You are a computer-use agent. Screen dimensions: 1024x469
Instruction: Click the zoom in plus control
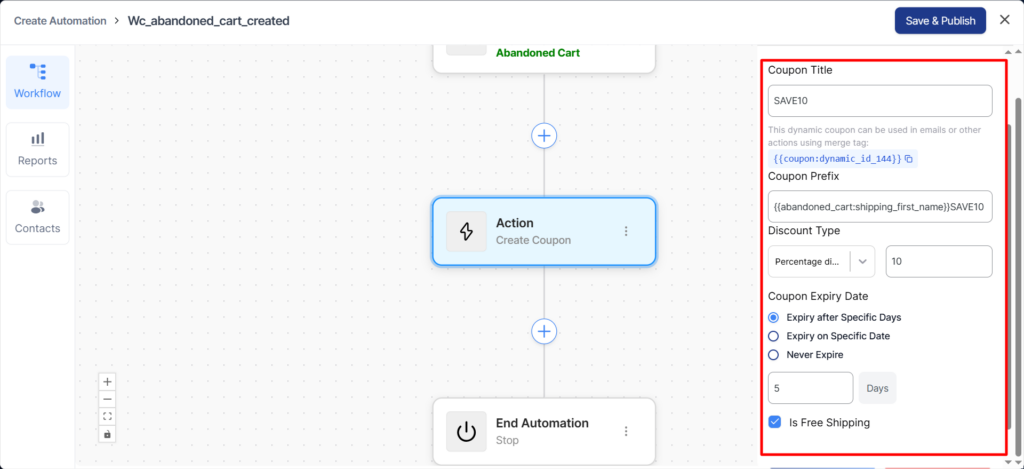108,381
